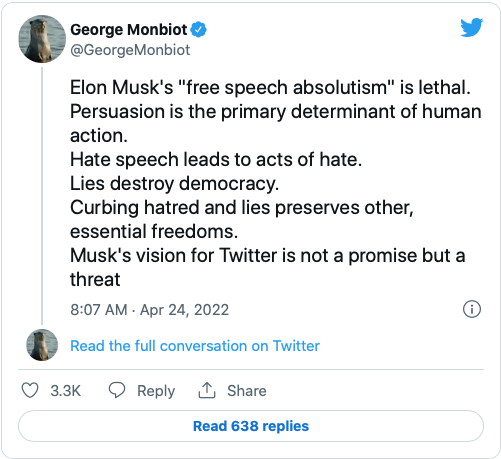Image resolution: width=501 pixels, height=459 pixels.
Task: Read the full conversation on Twitter
Action: (x=195, y=346)
